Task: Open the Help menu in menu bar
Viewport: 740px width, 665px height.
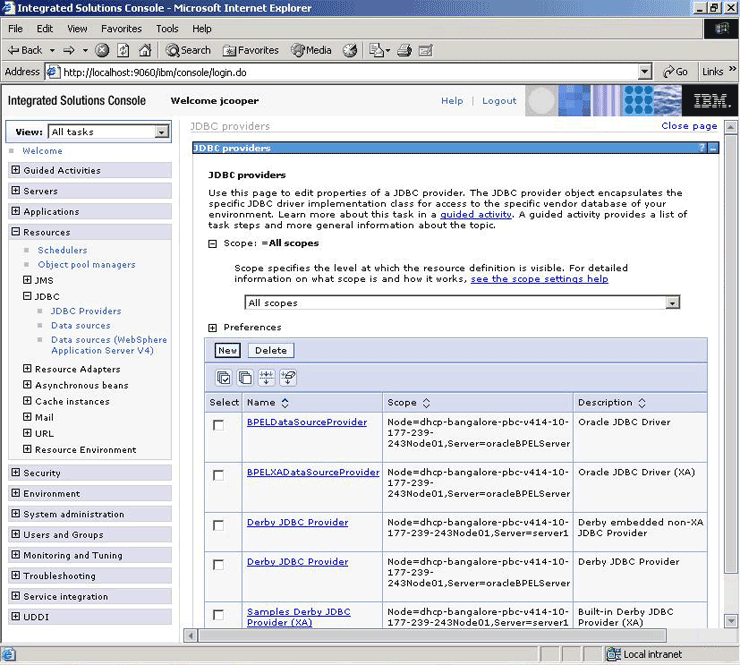Action: [x=202, y=29]
